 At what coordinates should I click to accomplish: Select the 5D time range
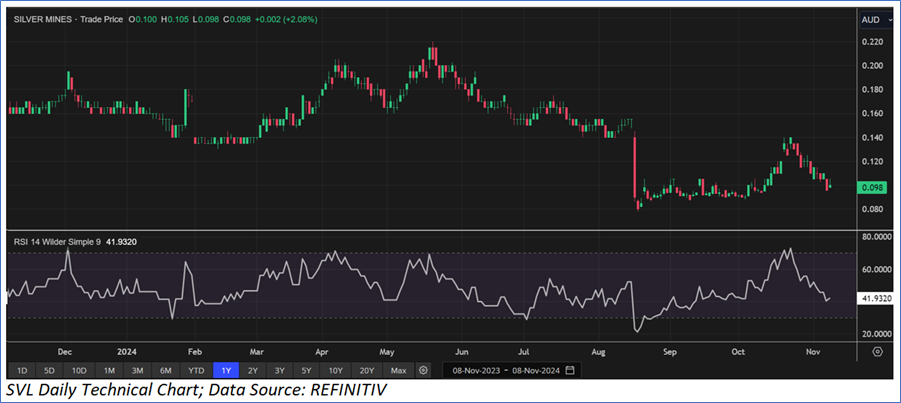(x=49, y=370)
